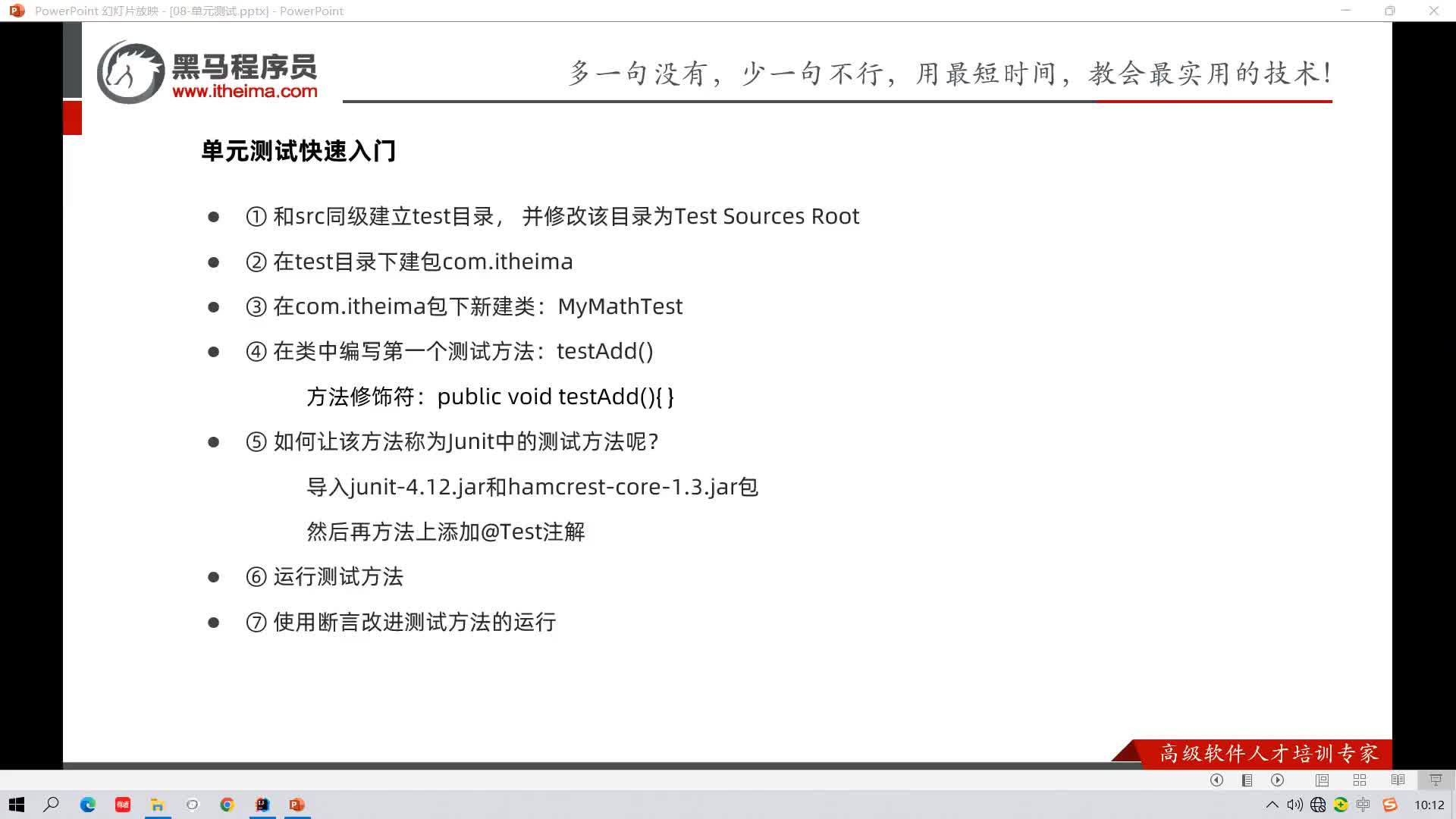1456x819 pixels.
Task: Open the Windows Start menu
Action: coord(17,805)
